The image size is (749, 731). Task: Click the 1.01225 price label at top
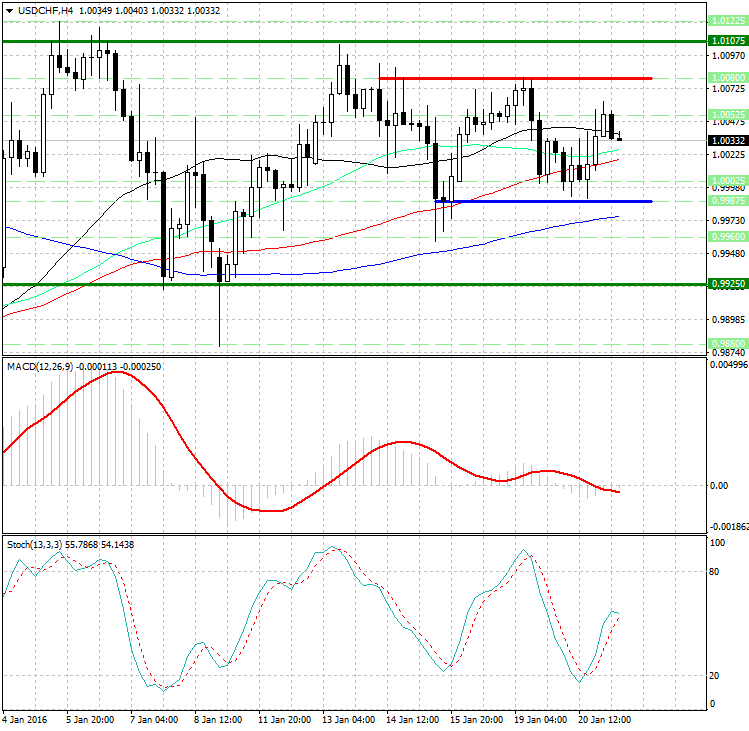(725, 20)
